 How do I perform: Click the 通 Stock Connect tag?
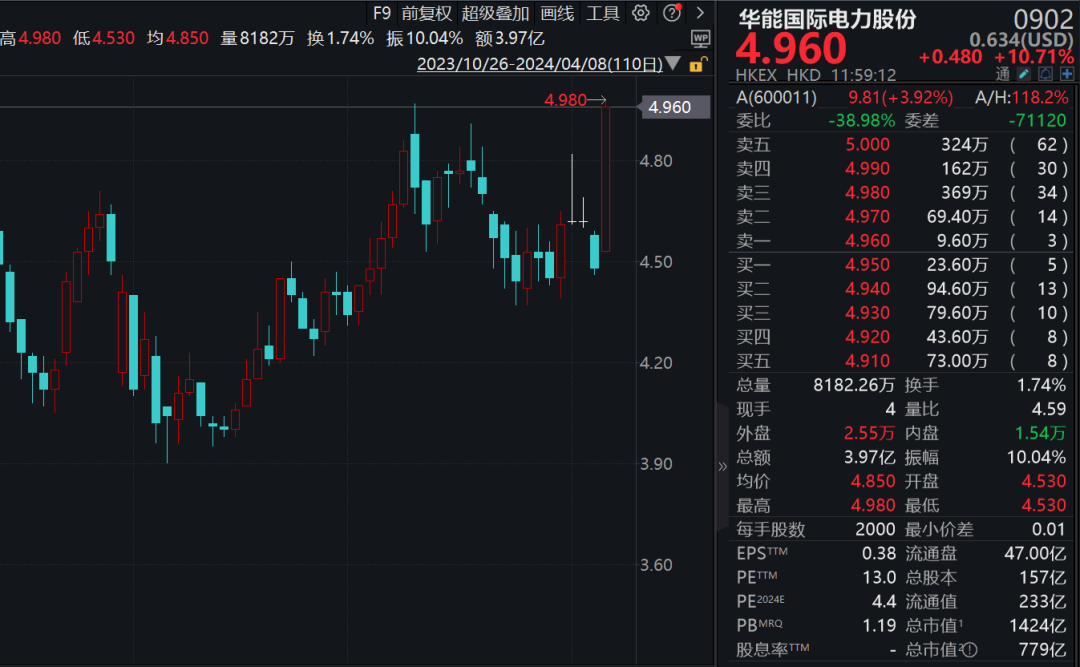(1003, 74)
